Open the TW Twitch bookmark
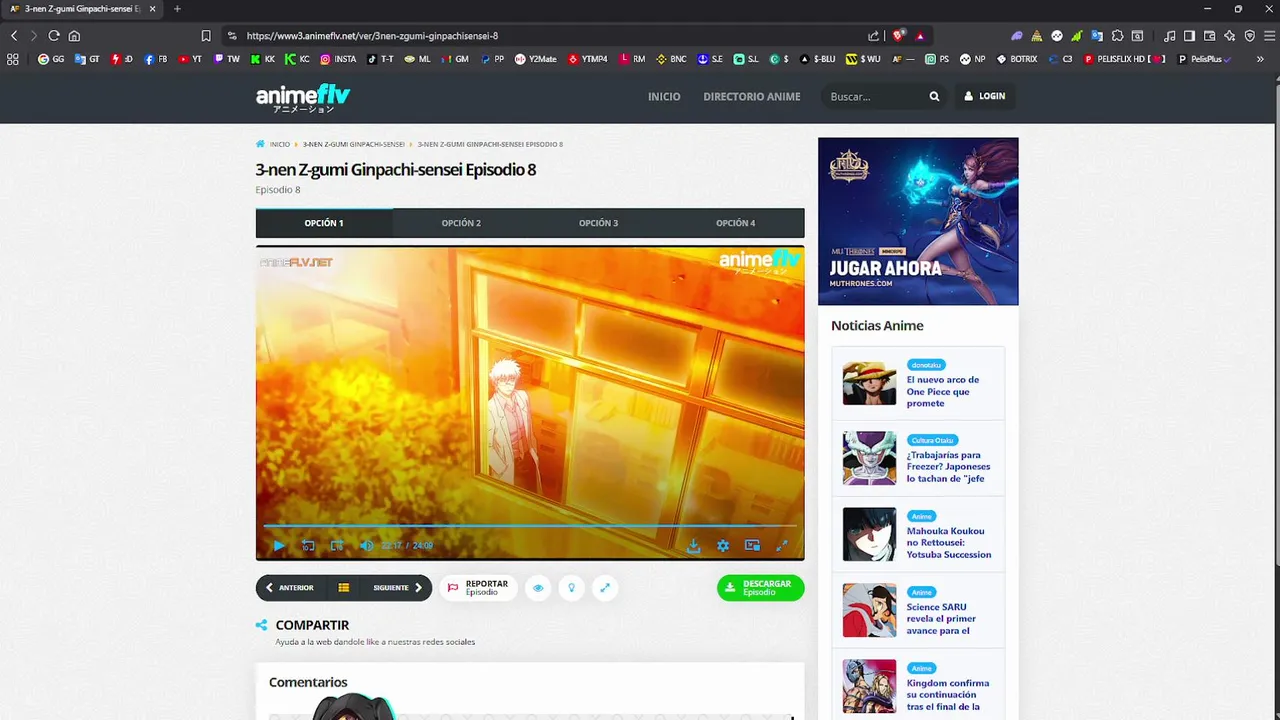1280x720 pixels. (x=227, y=59)
